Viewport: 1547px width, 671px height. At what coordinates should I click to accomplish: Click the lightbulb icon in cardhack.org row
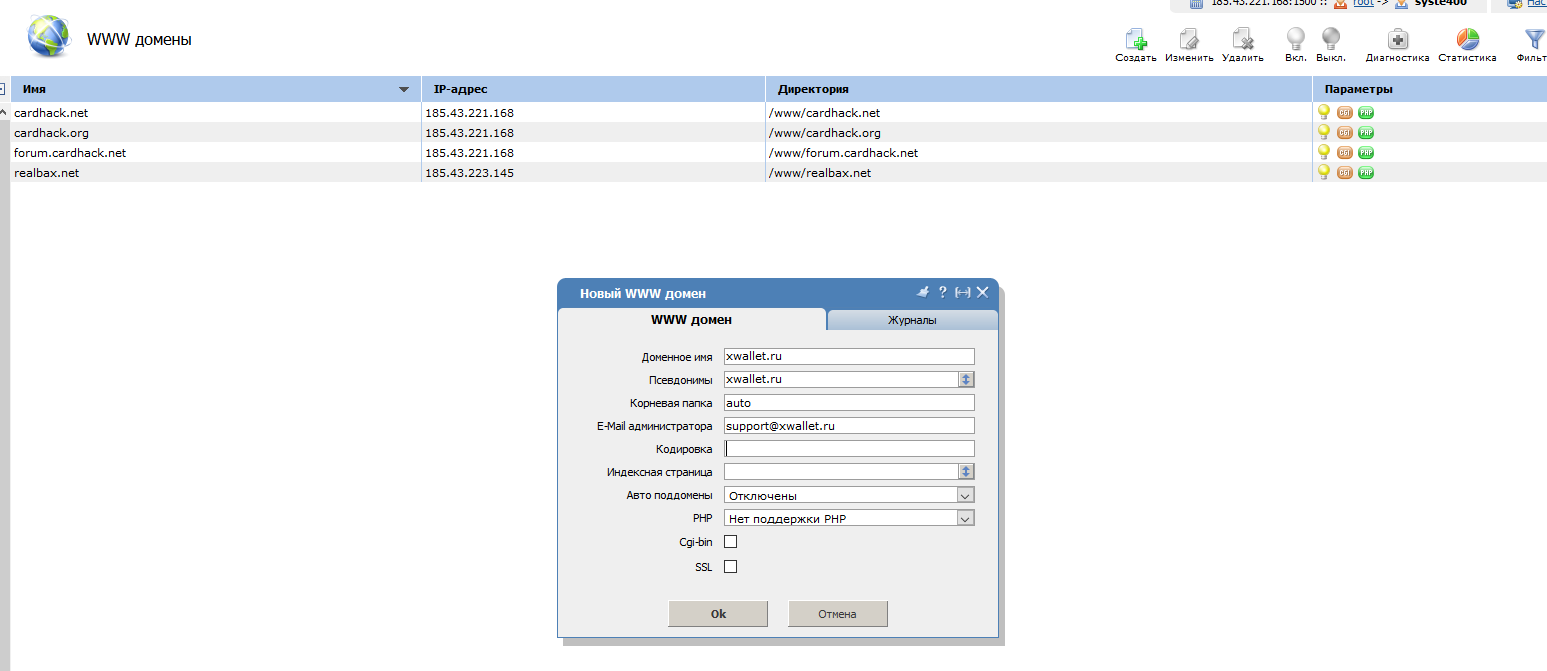pos(1324,132)
